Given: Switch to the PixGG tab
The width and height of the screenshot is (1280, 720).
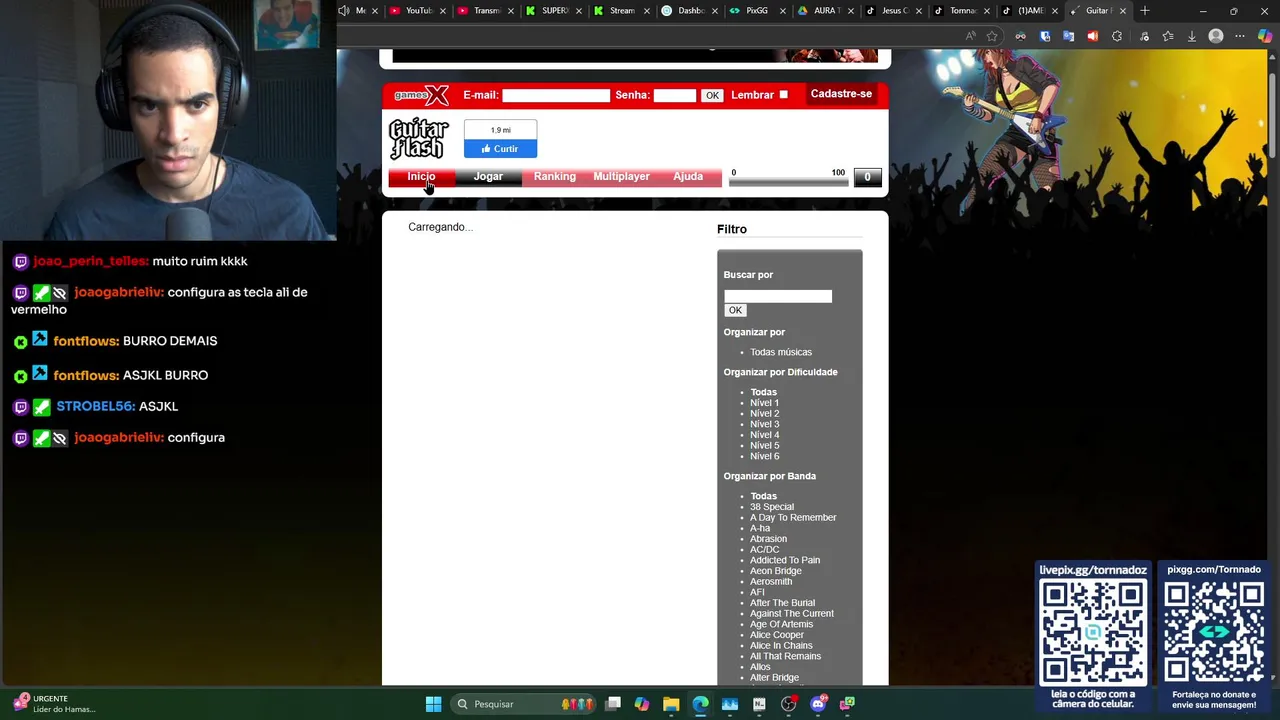Looking at the screenshot, I should (x=755, y=11).
